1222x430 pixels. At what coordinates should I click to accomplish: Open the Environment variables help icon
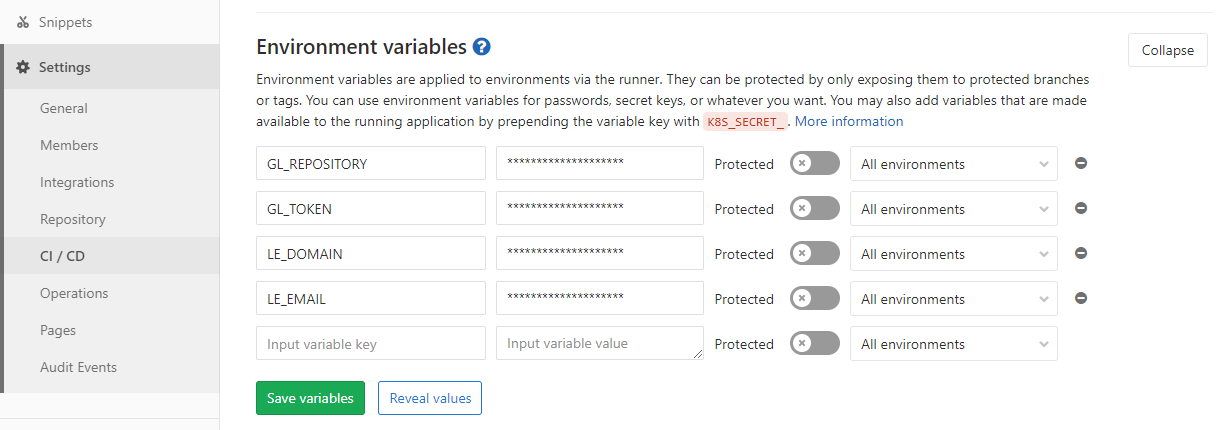(482, 47)
